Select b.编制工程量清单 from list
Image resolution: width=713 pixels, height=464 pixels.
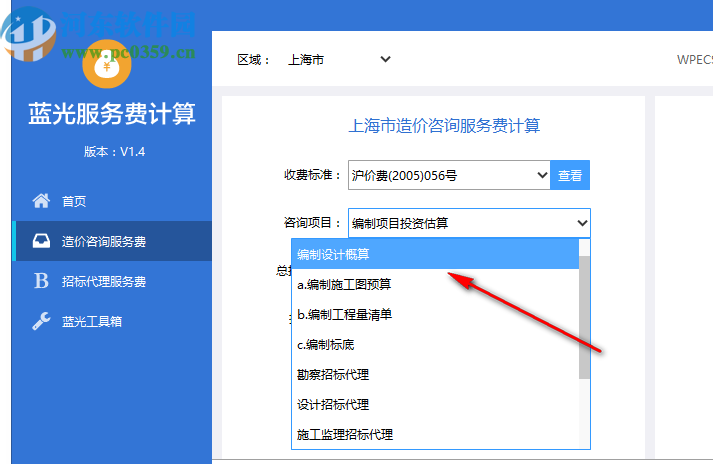(435, 314)
